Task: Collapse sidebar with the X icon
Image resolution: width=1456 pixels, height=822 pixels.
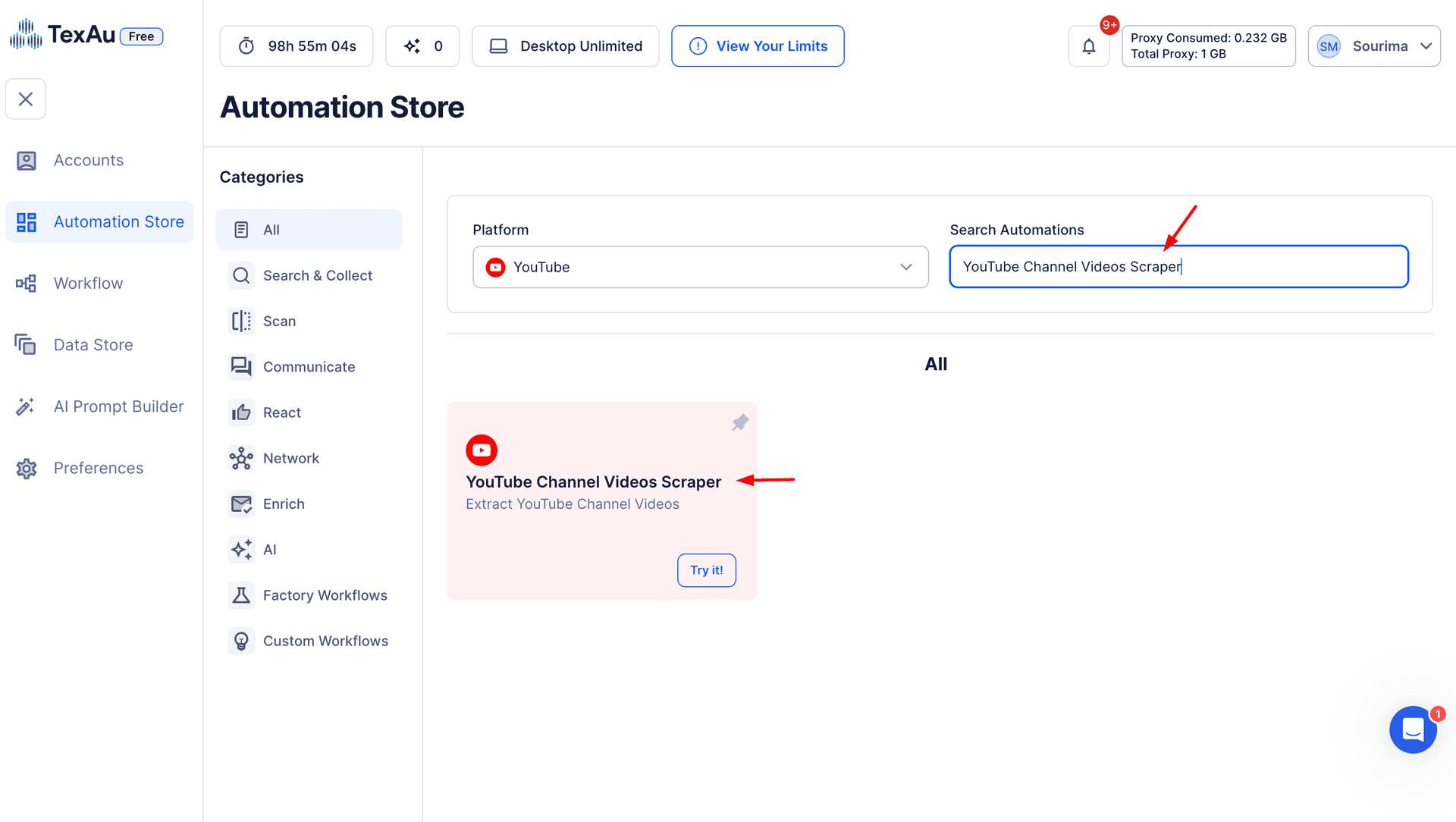Action: tap(26, 99)
